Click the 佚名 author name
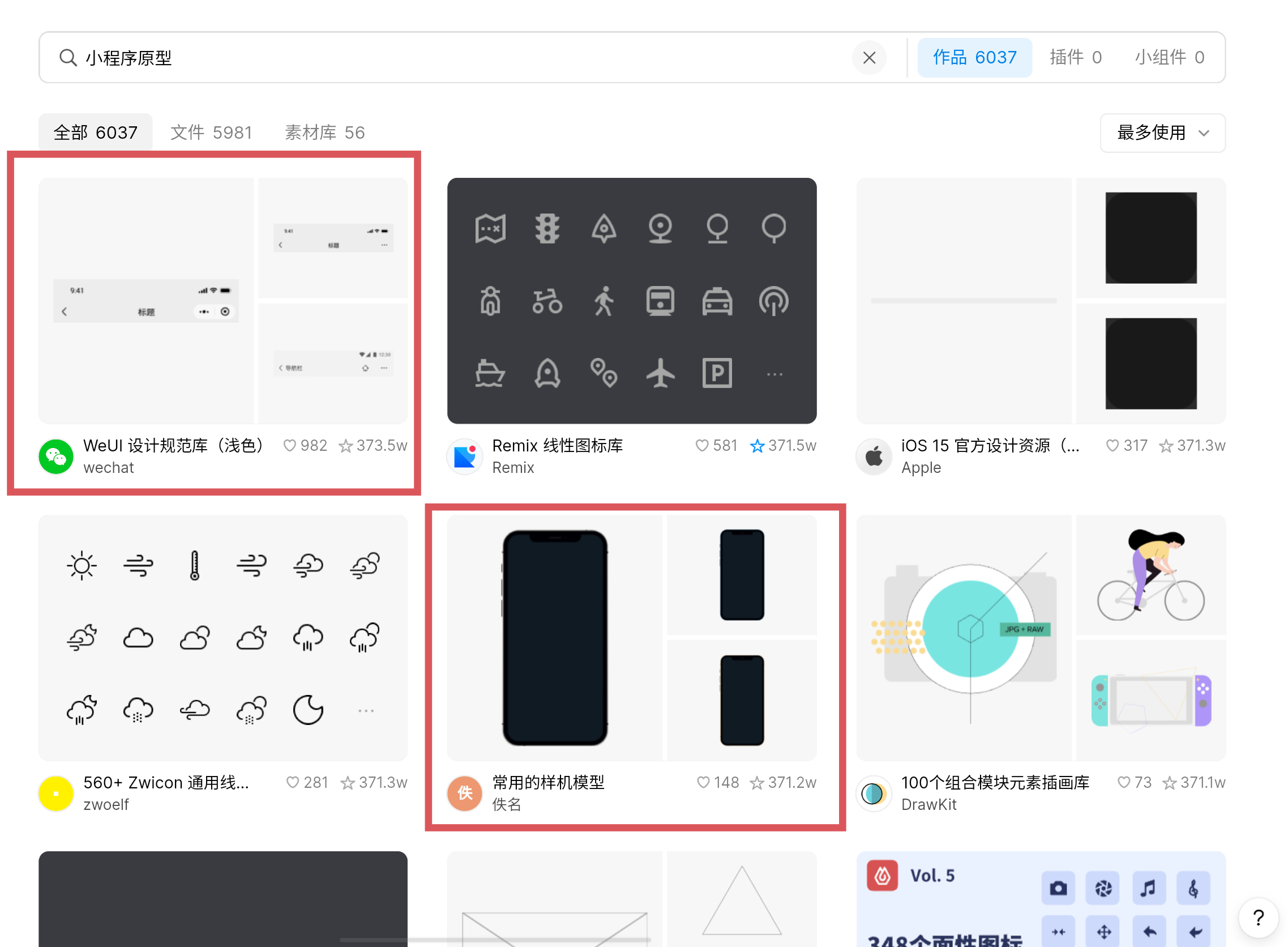This screenshot has height=947, width=1288. [x=507, y=805]
